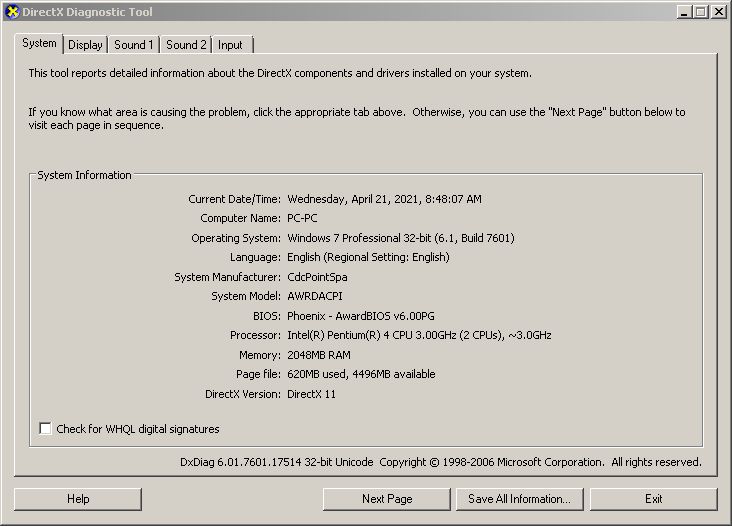This screenshot has width=732, height=526.
Task: Go to Next Page
Action: point(387,499)
